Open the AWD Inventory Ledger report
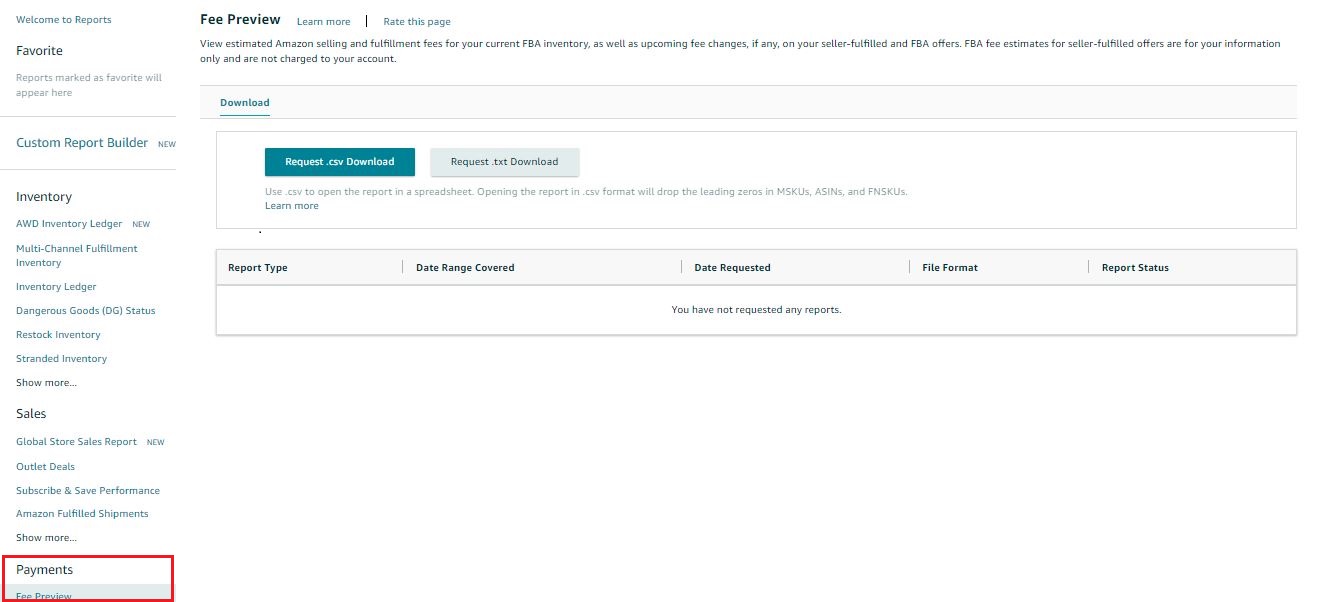This screenshot has height=602, width=1330. [69, 223]
